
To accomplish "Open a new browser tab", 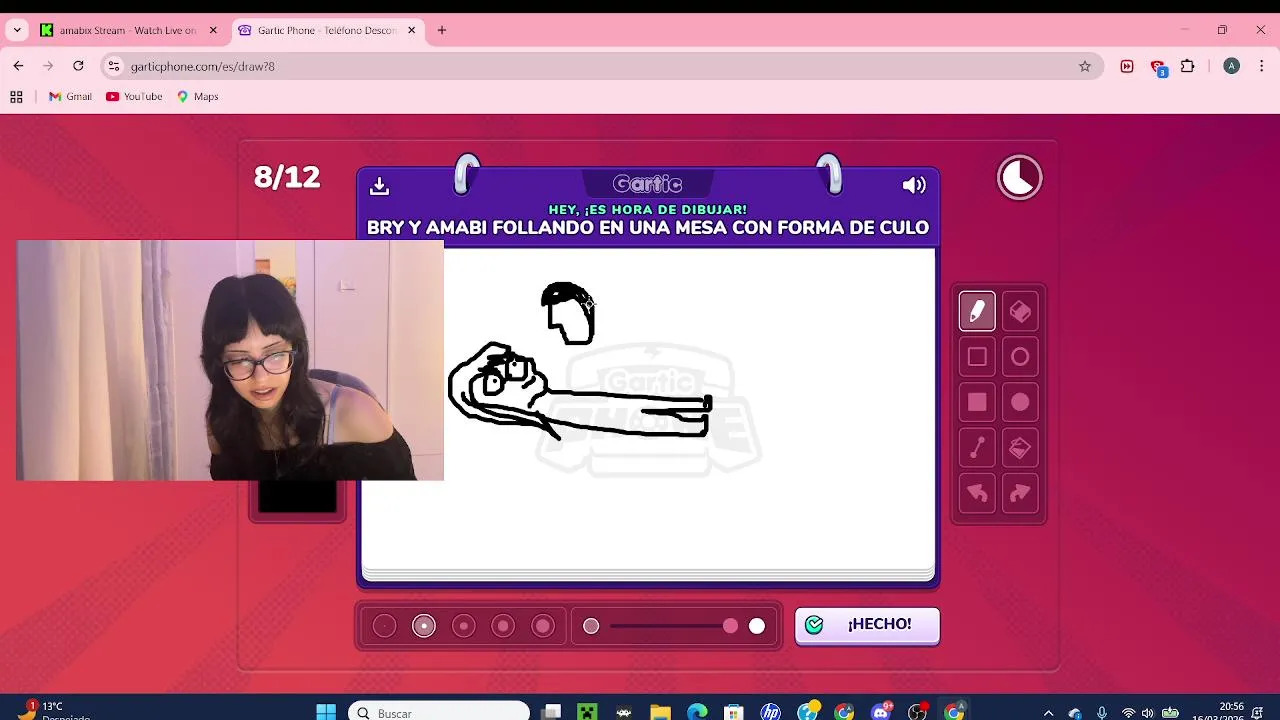I will tap(442, 30).
